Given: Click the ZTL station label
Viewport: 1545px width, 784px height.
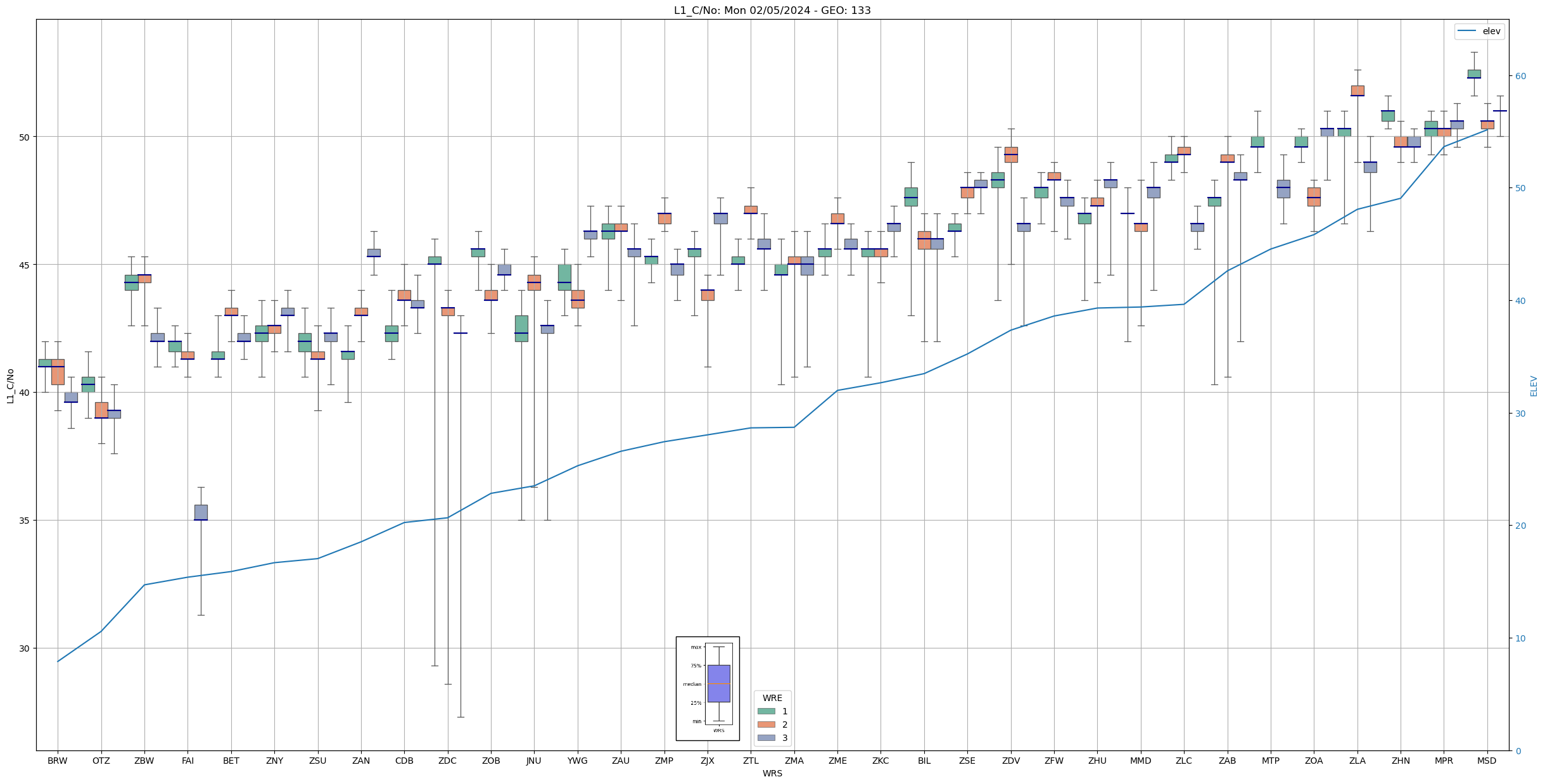Looking at the screenshot, I should point(751,761).
